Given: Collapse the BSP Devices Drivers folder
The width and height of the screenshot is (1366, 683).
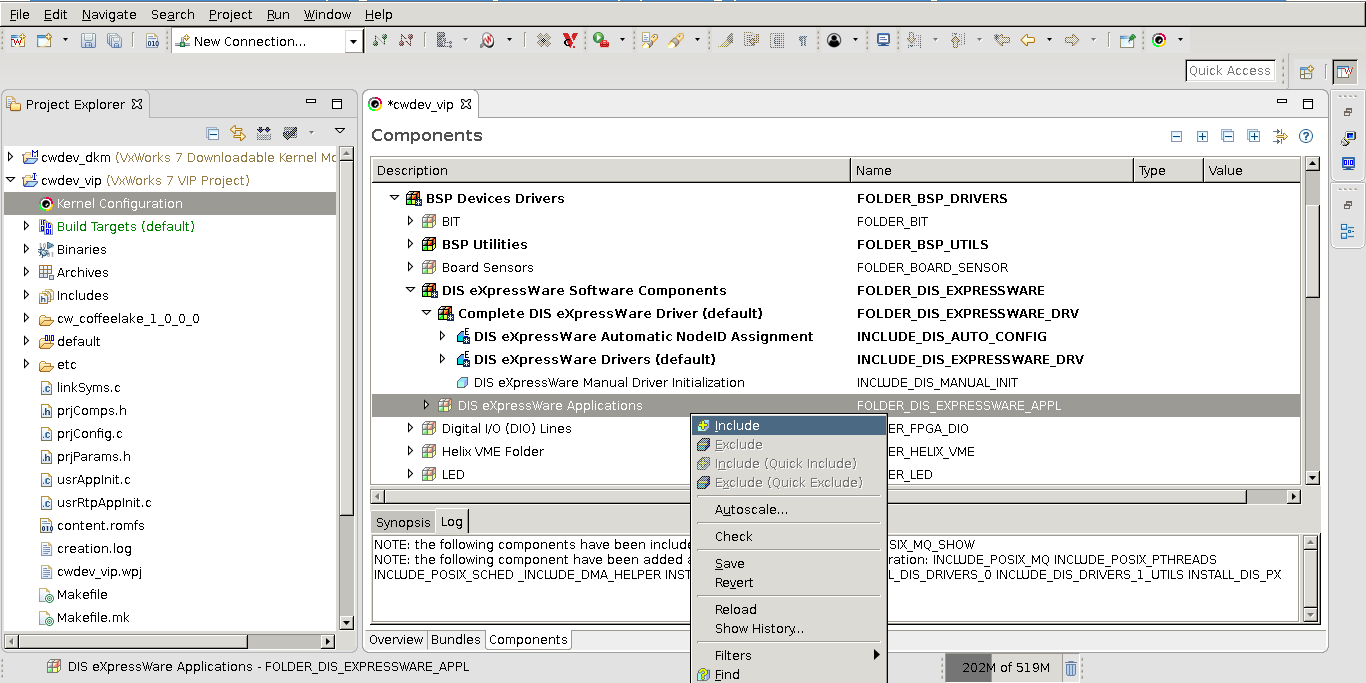Looking at the screenshot, I should (394, 198).
